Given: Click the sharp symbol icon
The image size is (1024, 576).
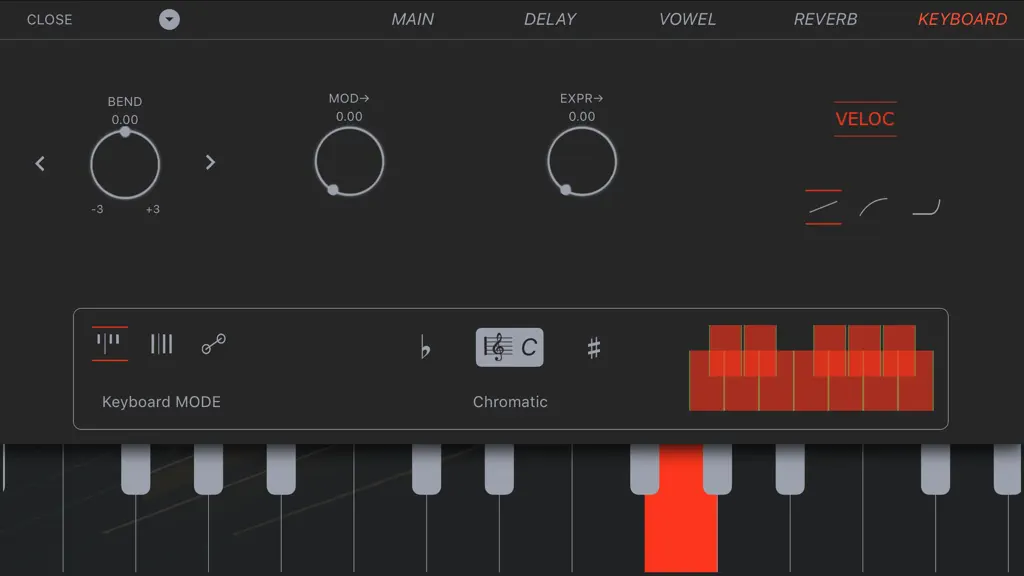Looking at the screenshot, I should tap(594, 347).
